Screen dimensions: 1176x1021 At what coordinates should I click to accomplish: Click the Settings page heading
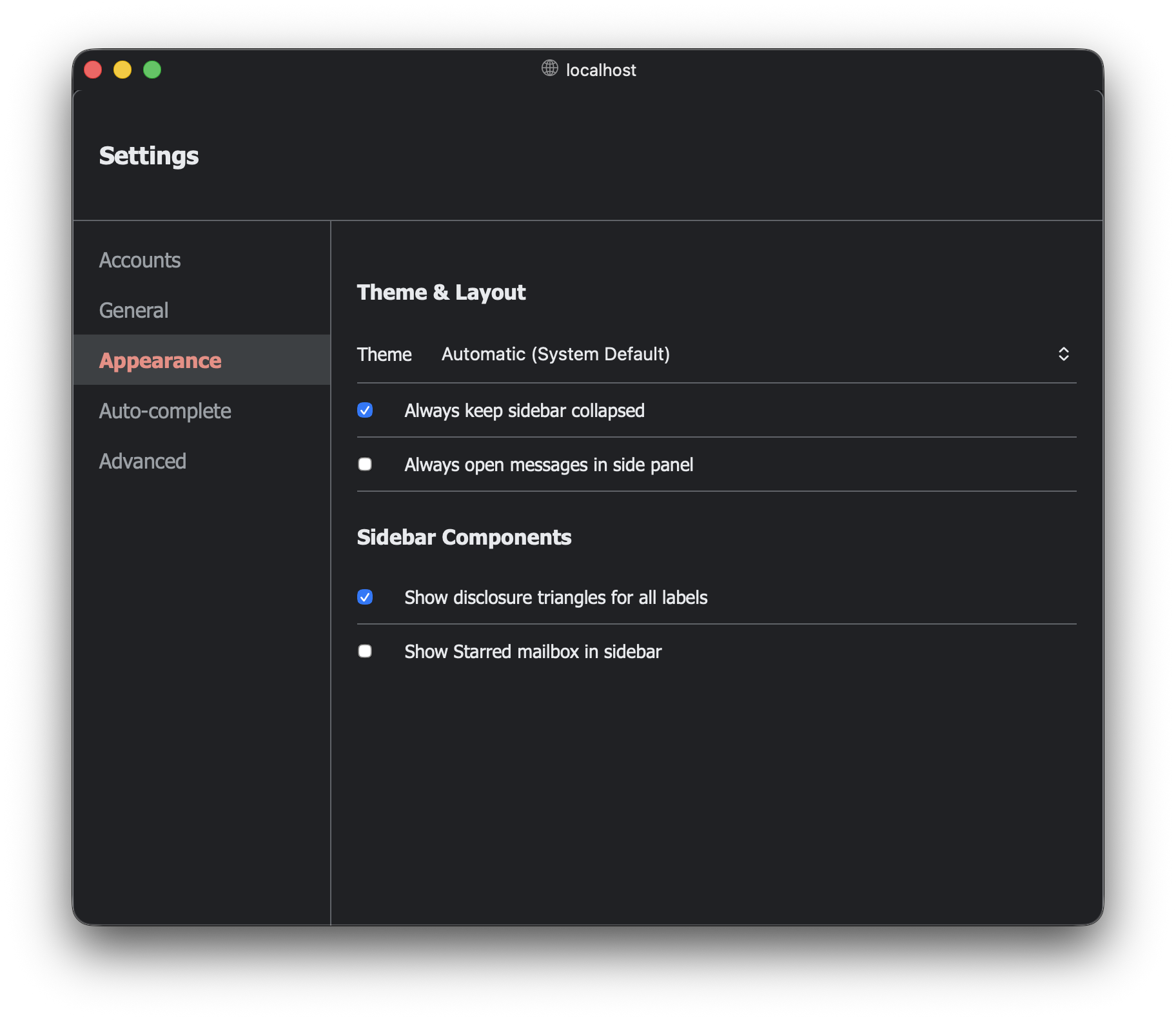pyautogui.click(x=148, y=155)
